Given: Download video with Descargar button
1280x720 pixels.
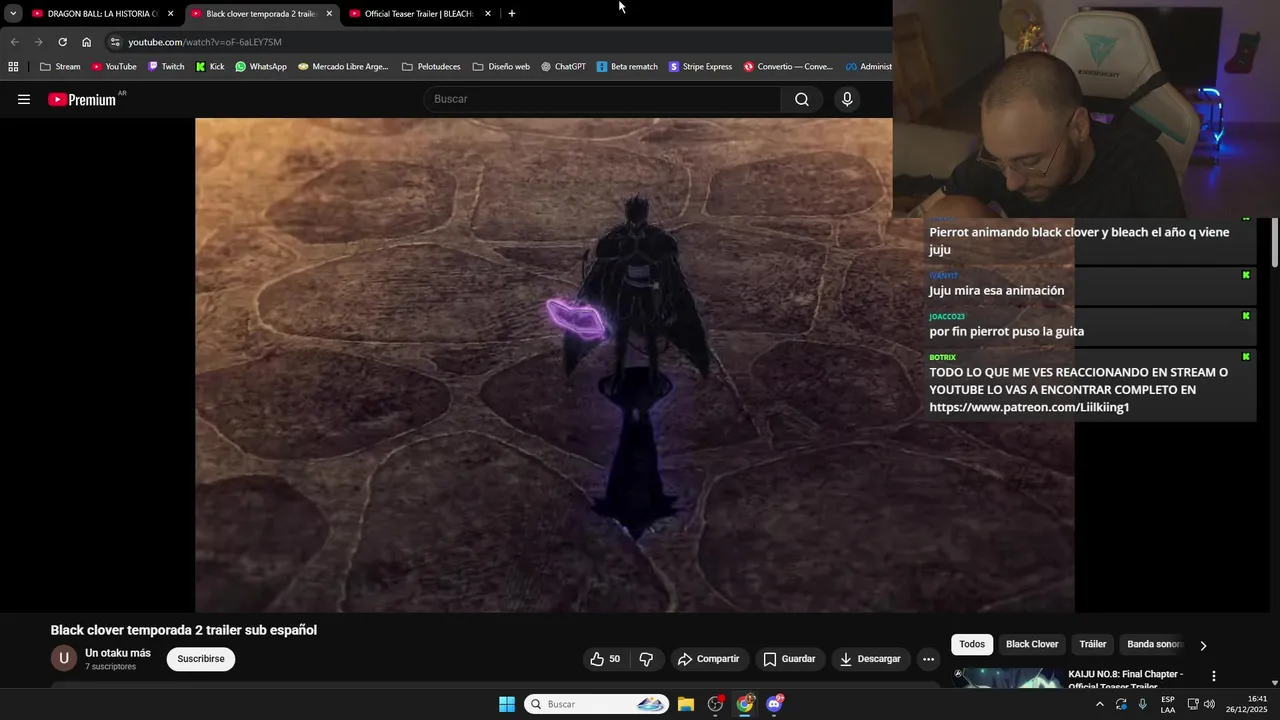Looking at the screenshot, I should [870, 659].
